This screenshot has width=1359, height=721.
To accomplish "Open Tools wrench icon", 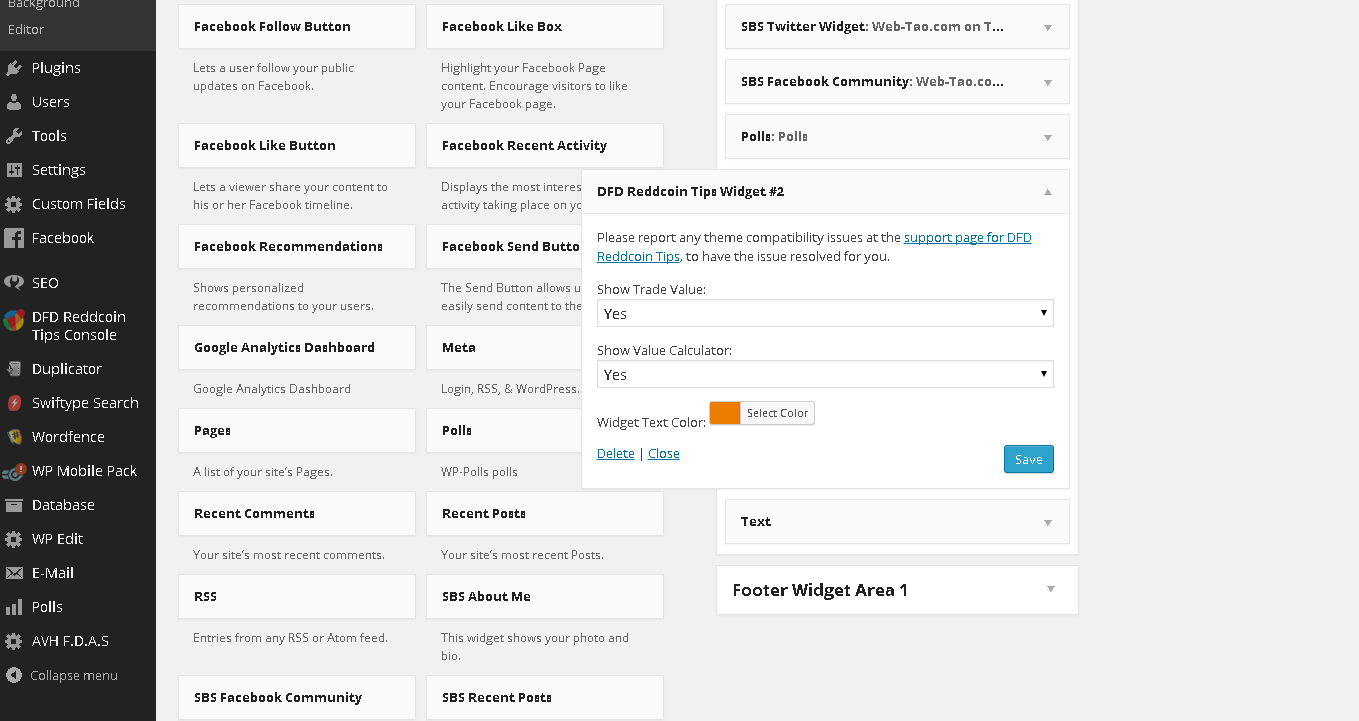I will [14, 136].
